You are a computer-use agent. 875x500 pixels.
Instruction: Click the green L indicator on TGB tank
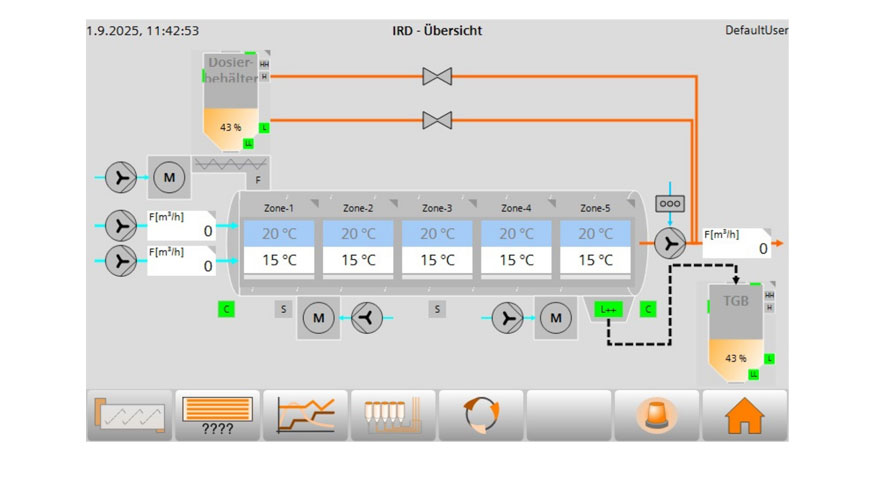(770, 359)
